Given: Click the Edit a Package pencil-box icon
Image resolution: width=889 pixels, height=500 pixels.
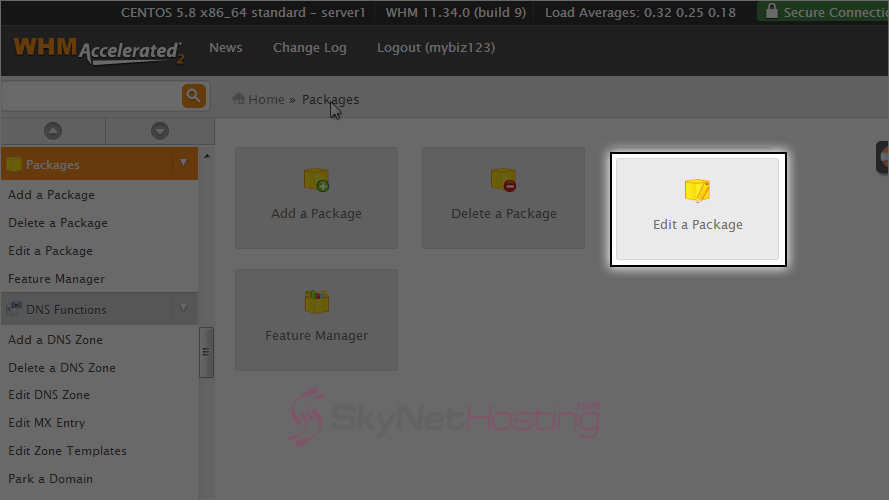Looking at the screenshot, I should tap(697, 190).
